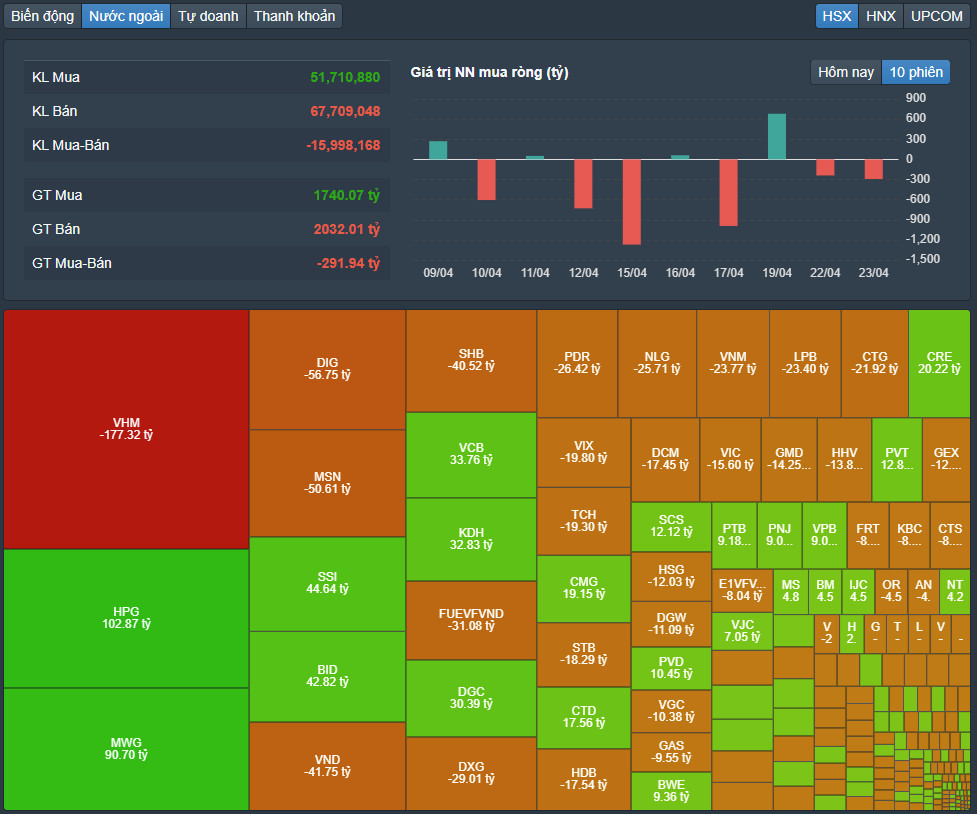
Task: Click the 17/04 red bar in chart
Action: click(728, 193)
